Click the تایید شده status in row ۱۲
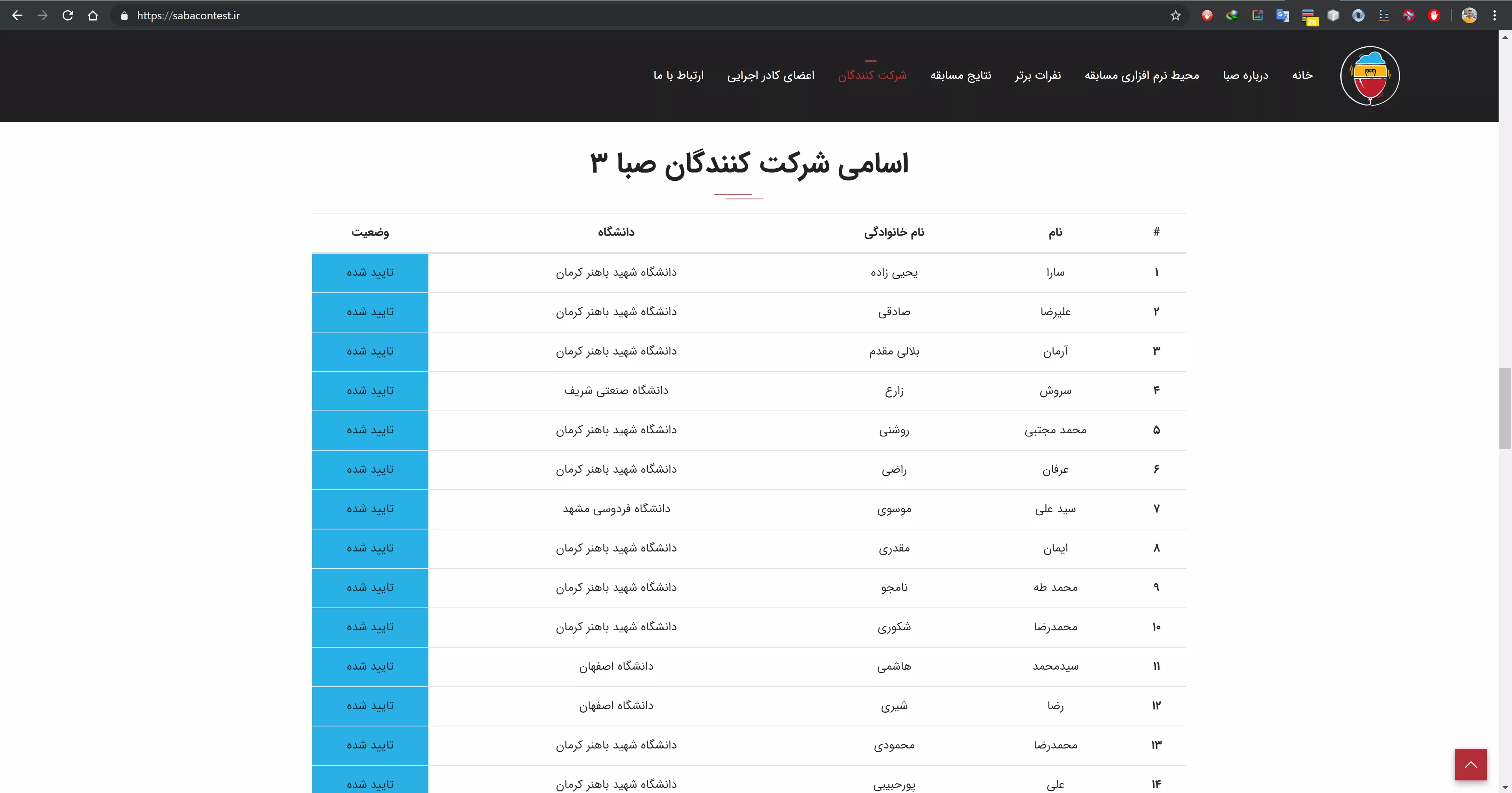The image size is (1512, 793). coord(370,706)
